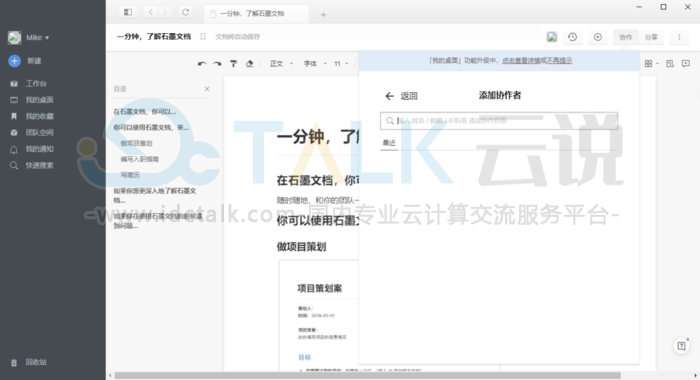Open the 字体 font dropdown
The image size is (700, 380).
(315, 64)
